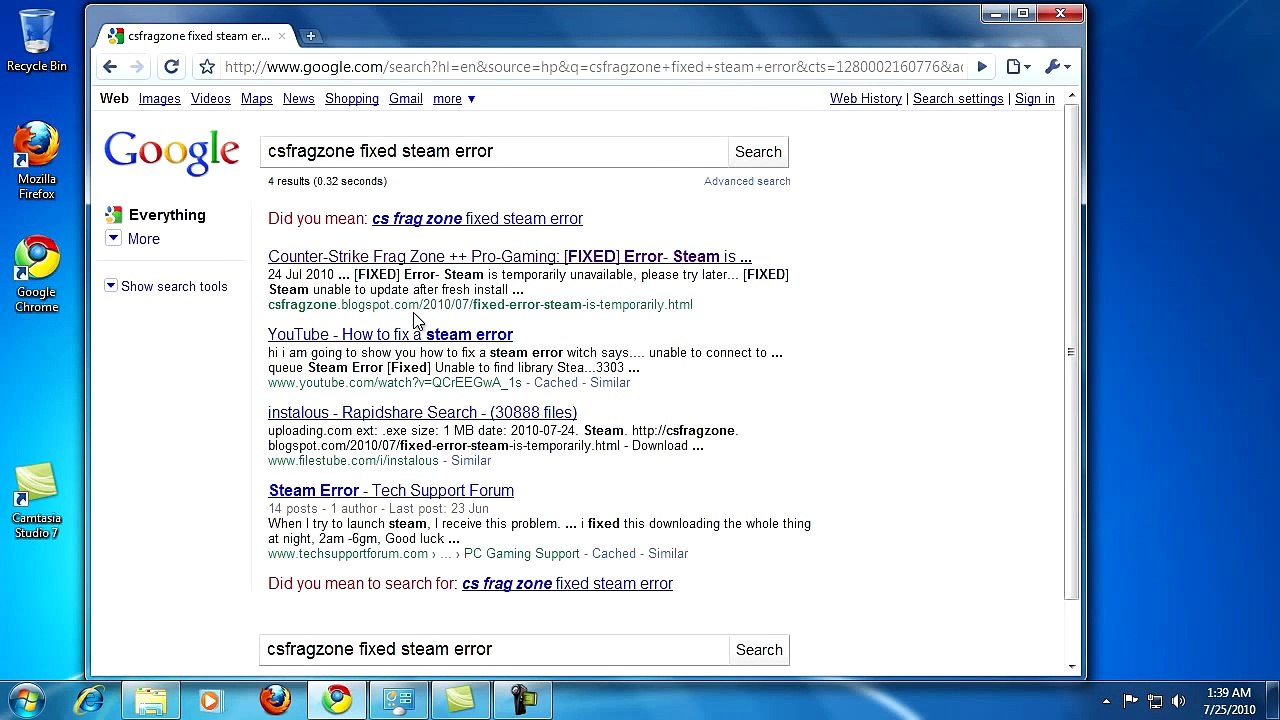Screen dimensions: 1280x720
Task: Switch to Chrome in taskbar
Action: pyautogui.click(x=337, y=700)
